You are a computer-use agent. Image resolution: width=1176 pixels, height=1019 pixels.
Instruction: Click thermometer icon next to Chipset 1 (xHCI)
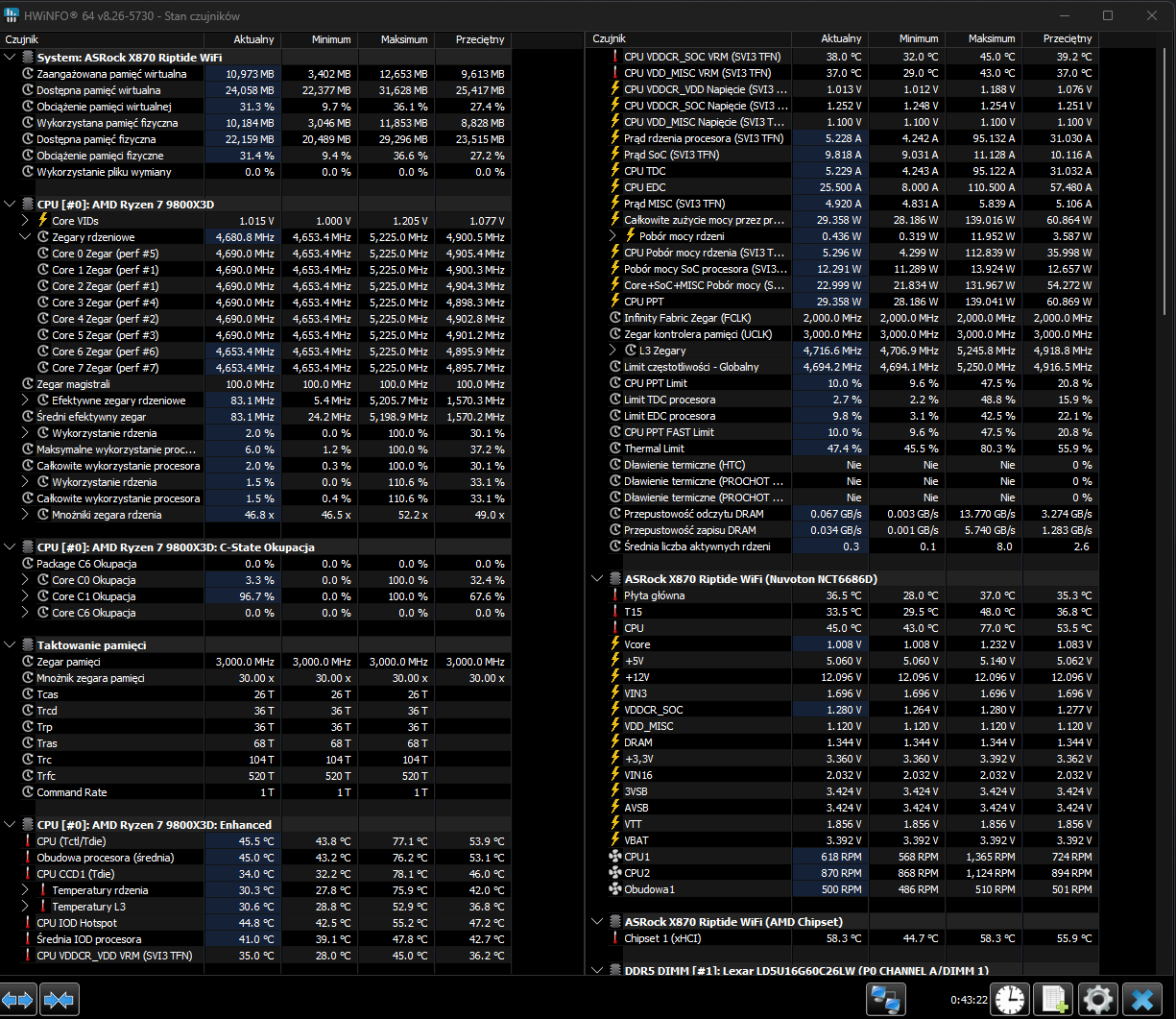coord(615,938)
